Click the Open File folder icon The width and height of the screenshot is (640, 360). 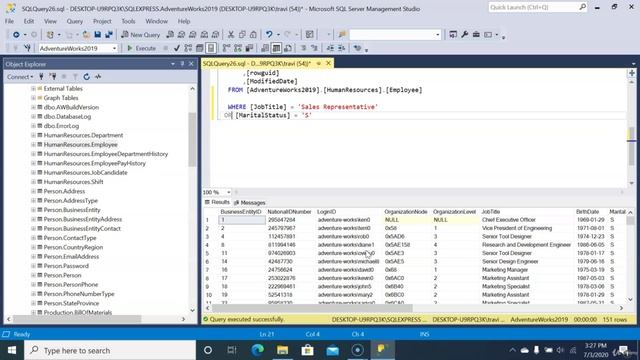86,35
